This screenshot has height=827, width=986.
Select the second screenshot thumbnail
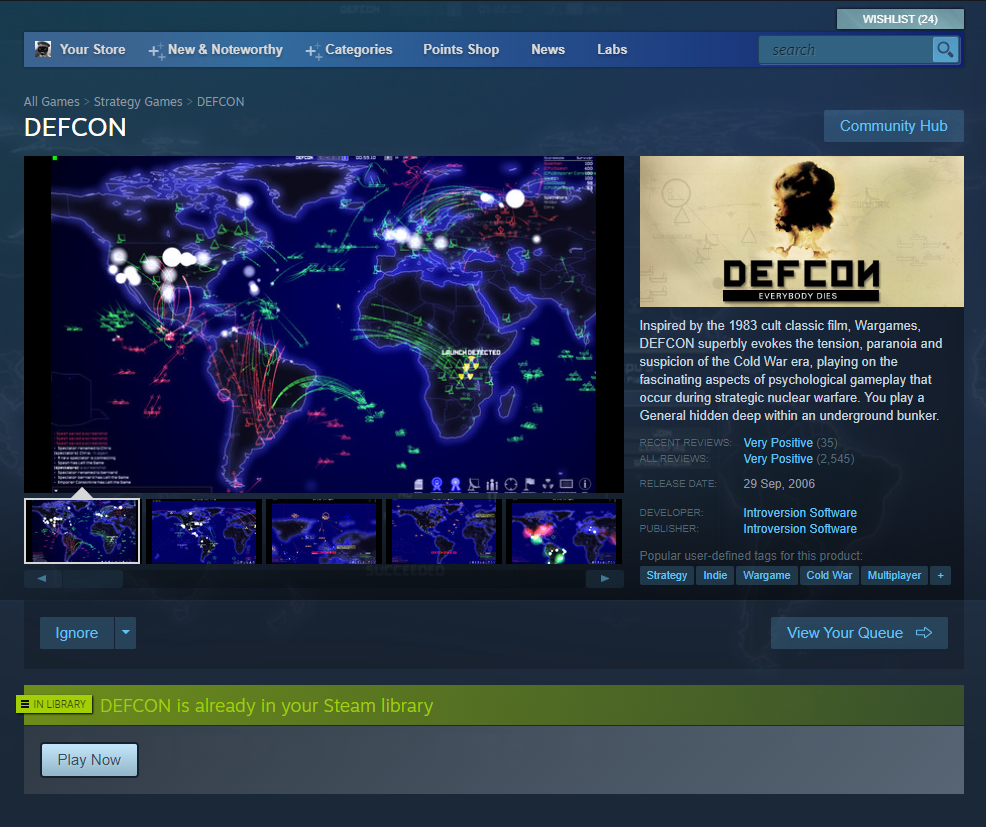[x=204, y=531]
